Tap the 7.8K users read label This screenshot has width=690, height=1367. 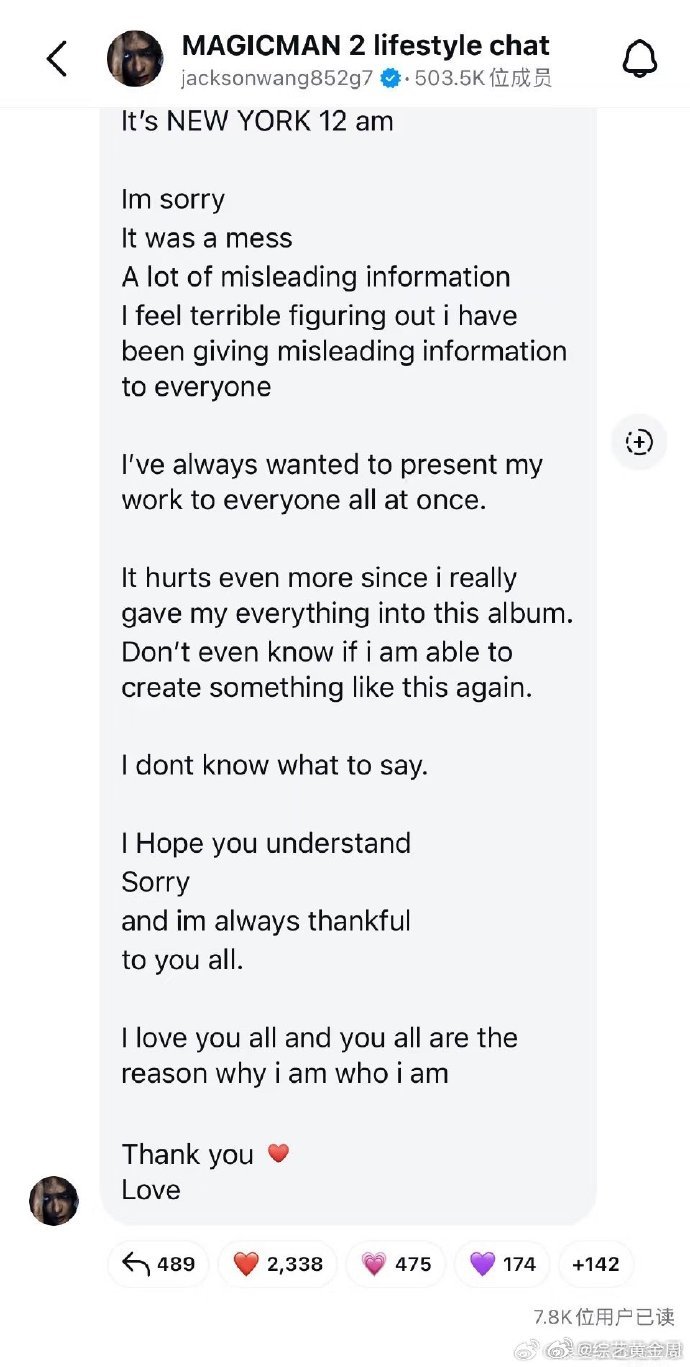click(603, 1317)
